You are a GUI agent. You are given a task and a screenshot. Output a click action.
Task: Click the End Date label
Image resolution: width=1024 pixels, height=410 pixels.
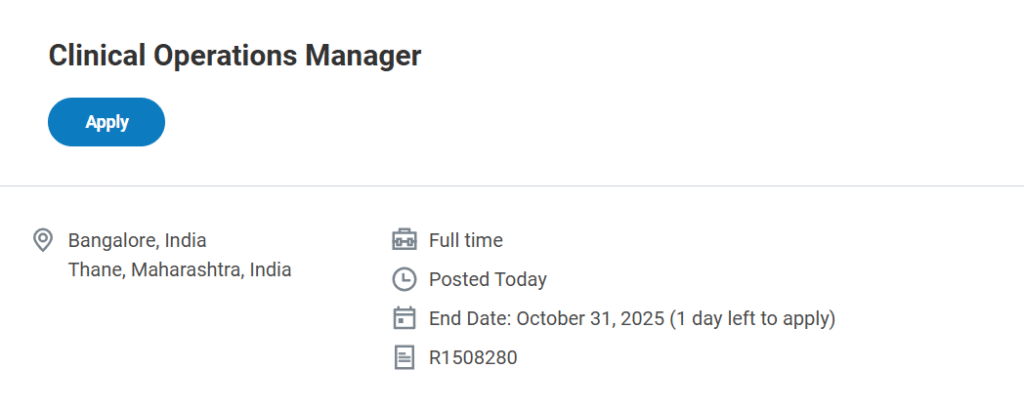(x=469, y=318)
